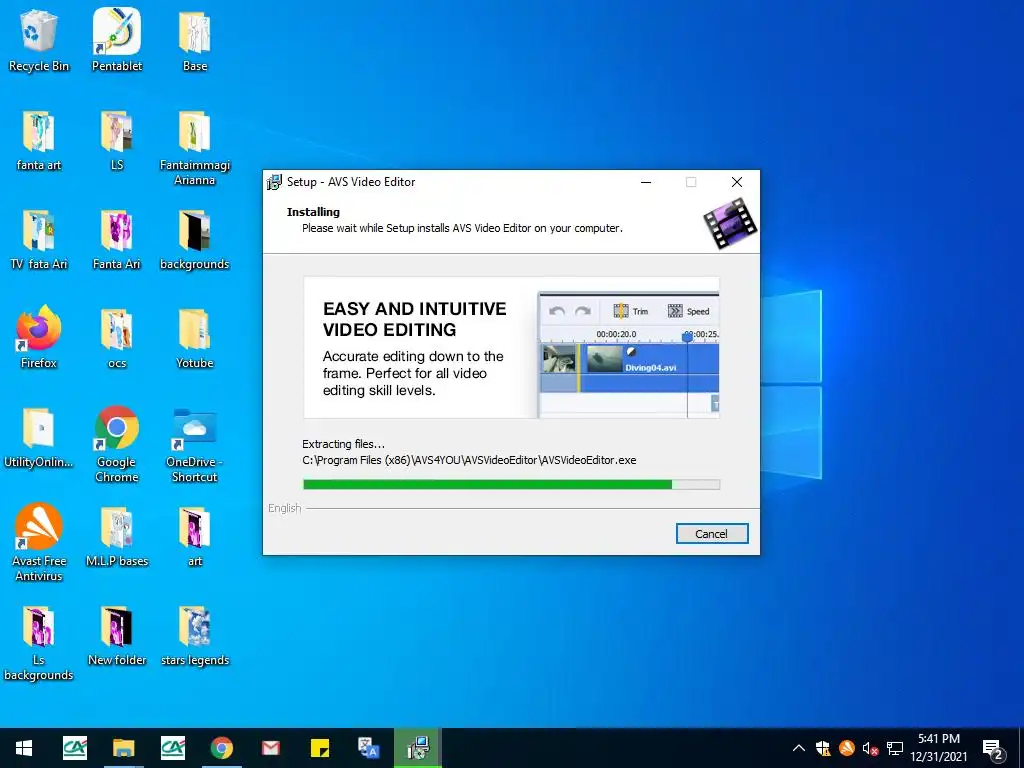Open the notification center with 2 alerts
This screenshot has width=1024, height=768.
tap(993, 749)
